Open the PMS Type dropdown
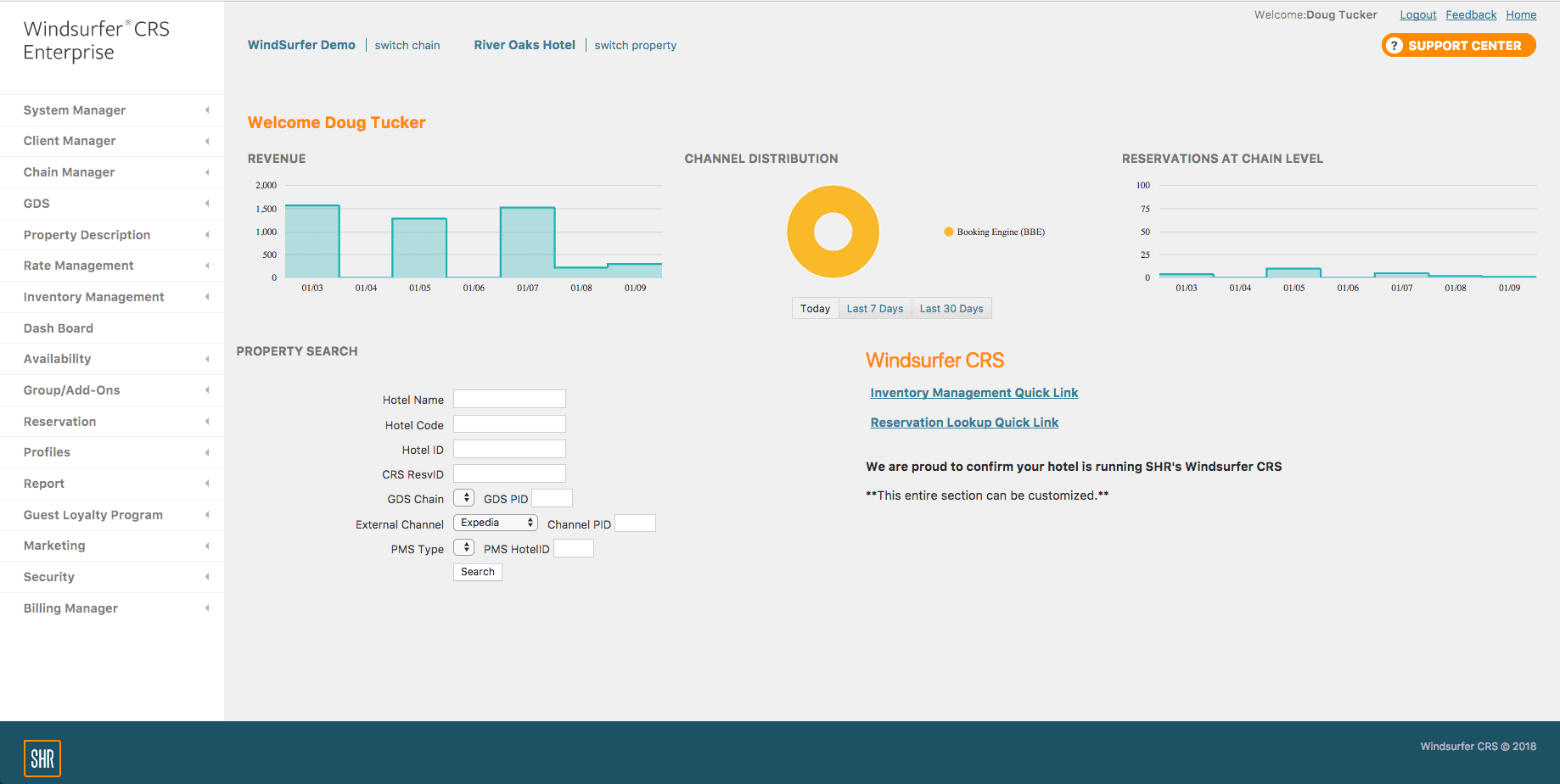This screenshot has width=1560, height=784. [x=463, y=547]
